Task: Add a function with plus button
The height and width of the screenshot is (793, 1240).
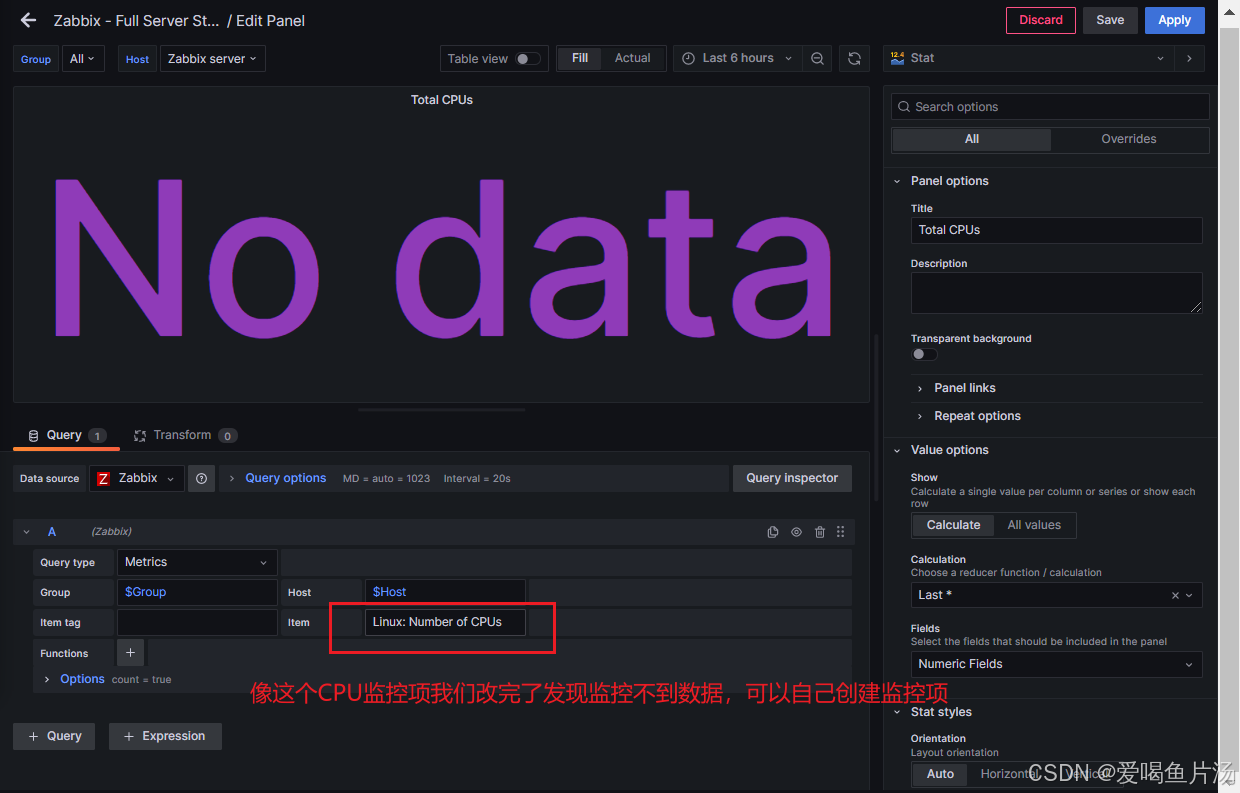Action: pyautogui.click(x=131, y=653)
